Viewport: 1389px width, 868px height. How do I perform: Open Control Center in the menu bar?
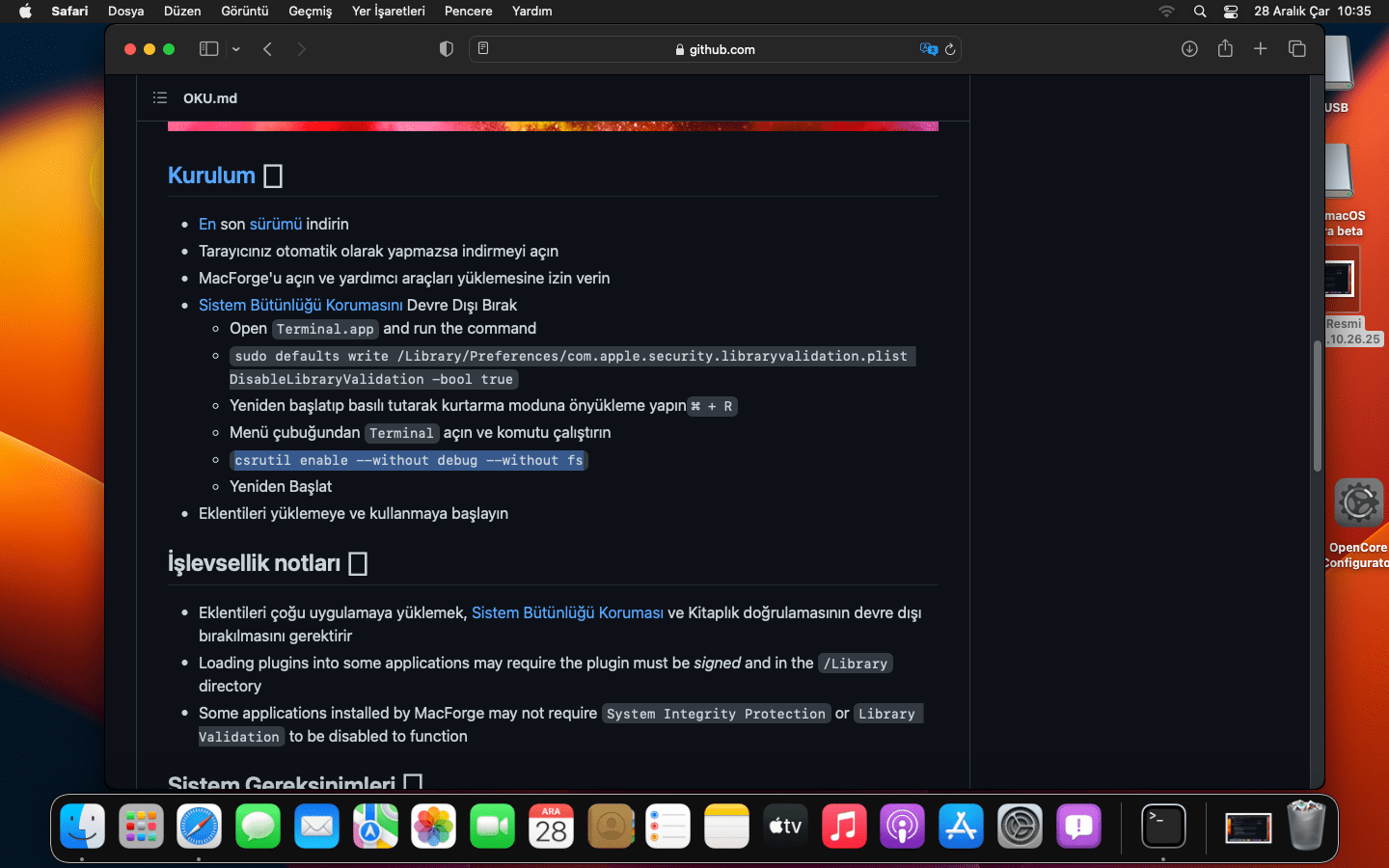pos(1231,11)
